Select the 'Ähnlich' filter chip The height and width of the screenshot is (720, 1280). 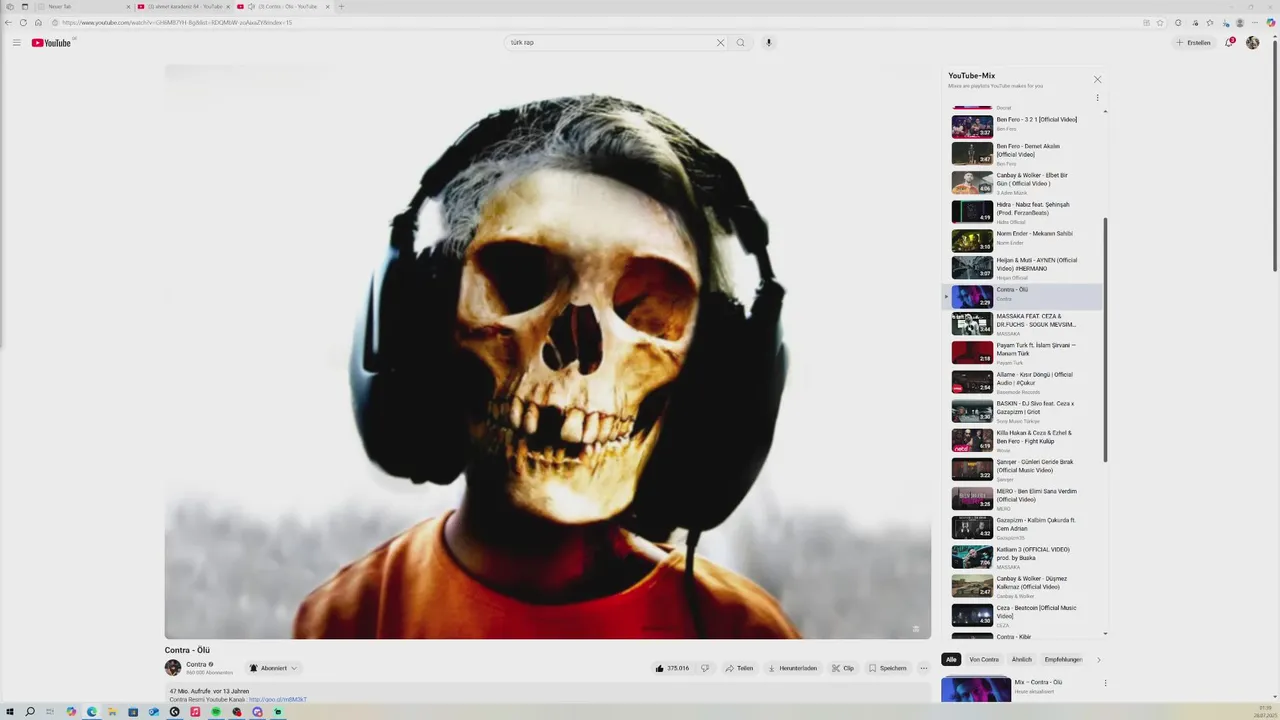tap(1021, 659)
